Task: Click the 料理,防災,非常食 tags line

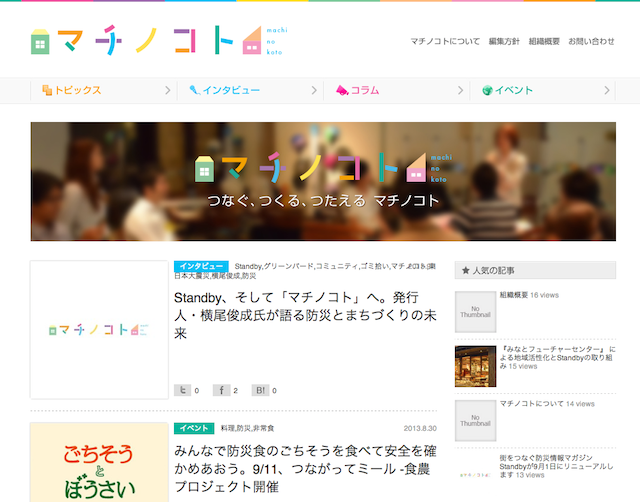Action: [x=247, y=428]
